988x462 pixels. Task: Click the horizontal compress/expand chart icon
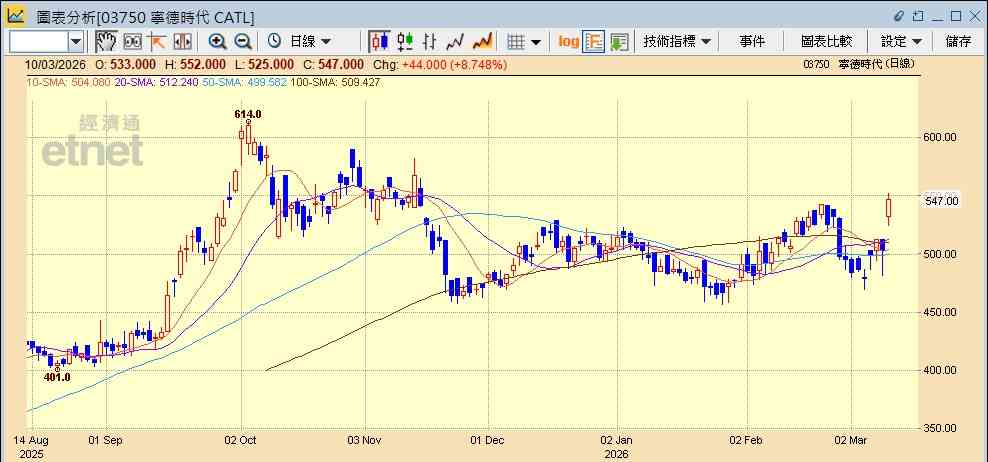click(x=182, y=42)
